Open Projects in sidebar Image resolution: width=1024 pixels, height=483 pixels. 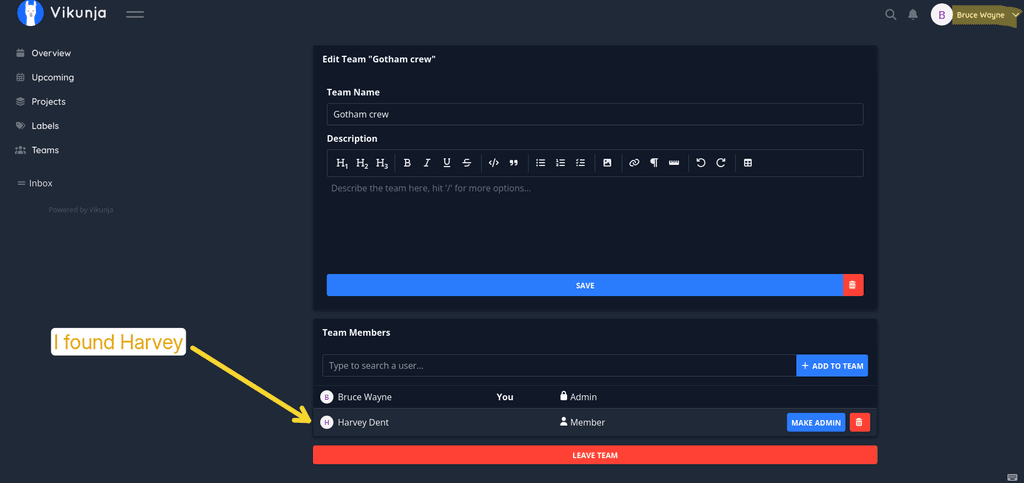(48, 101)
